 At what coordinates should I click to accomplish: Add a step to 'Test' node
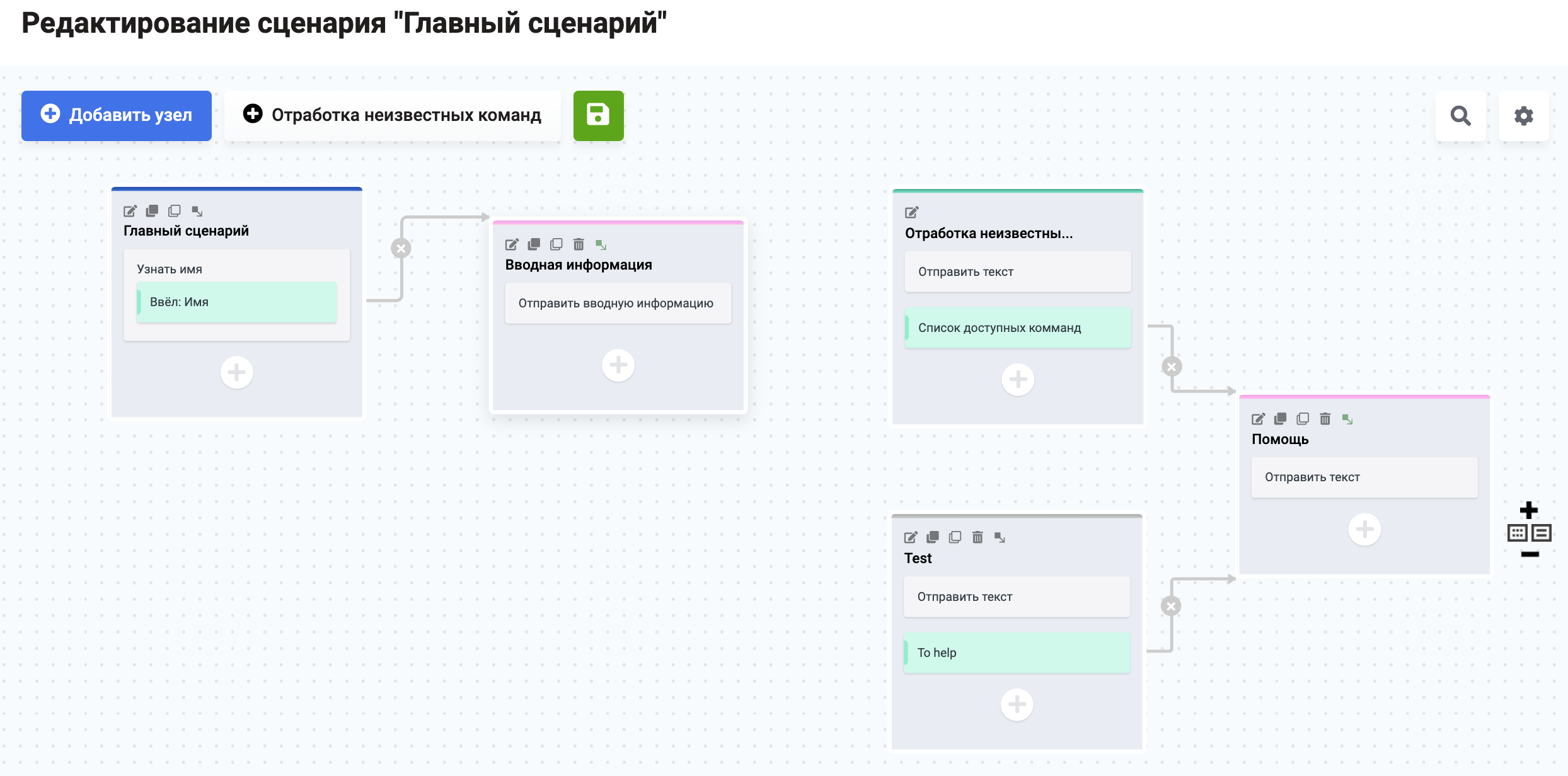[1017, 704]
